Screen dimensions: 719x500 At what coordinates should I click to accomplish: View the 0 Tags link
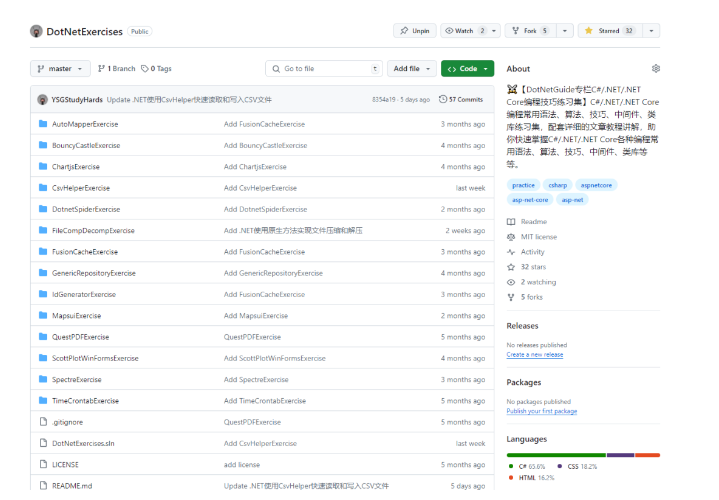156,68
